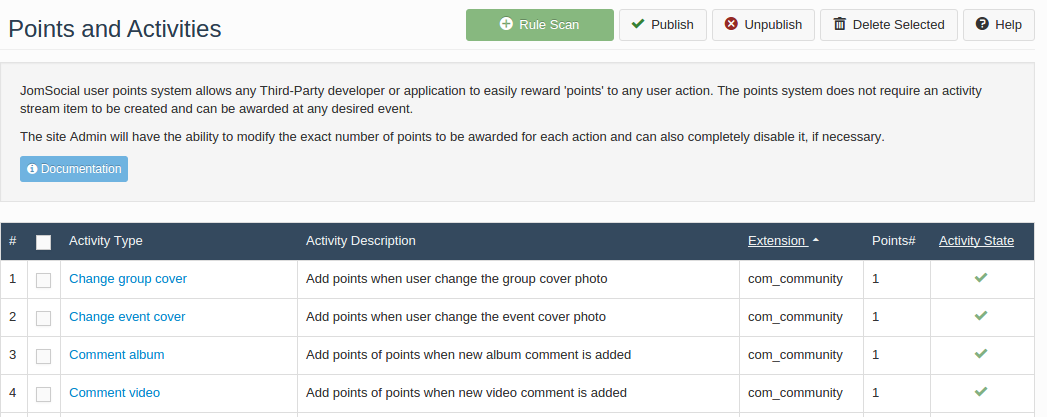The height and width of the screenshot is (417, 1047).
Task: Toggle the select-all checkbox in table header
Action: coord(43,242)
